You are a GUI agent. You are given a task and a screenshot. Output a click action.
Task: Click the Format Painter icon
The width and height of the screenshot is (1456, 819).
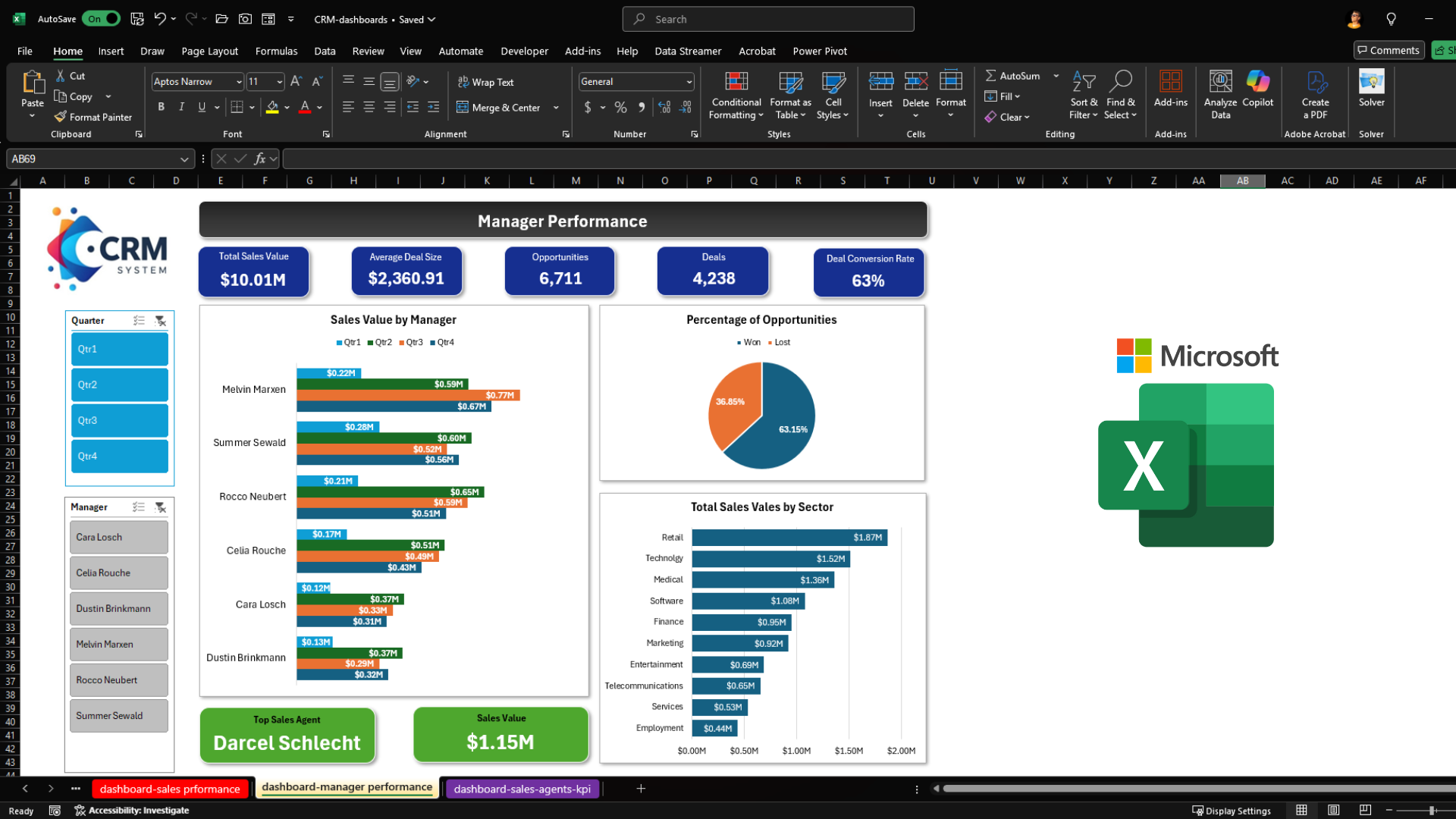click(x=61, y=118)
